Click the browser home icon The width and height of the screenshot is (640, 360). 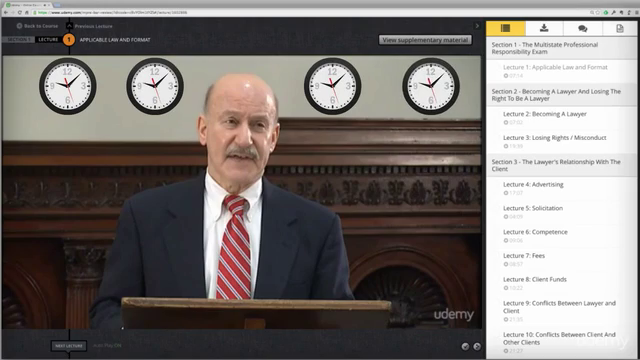click(27, 13)
